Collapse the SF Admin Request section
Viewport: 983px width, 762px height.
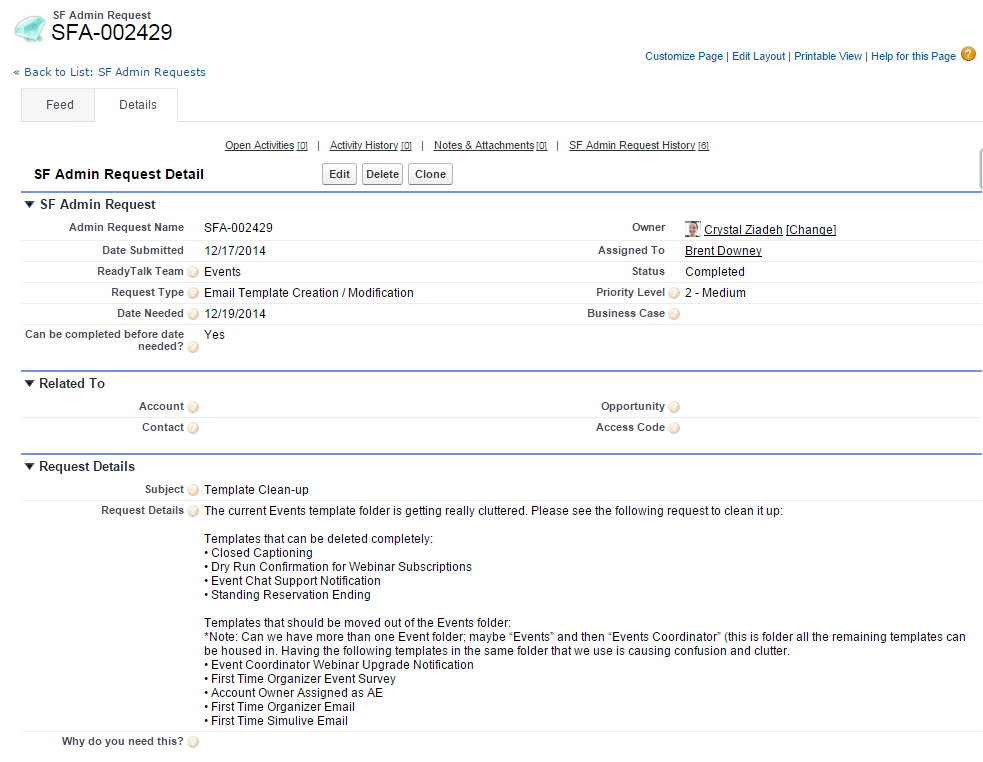tap(29, 205)
